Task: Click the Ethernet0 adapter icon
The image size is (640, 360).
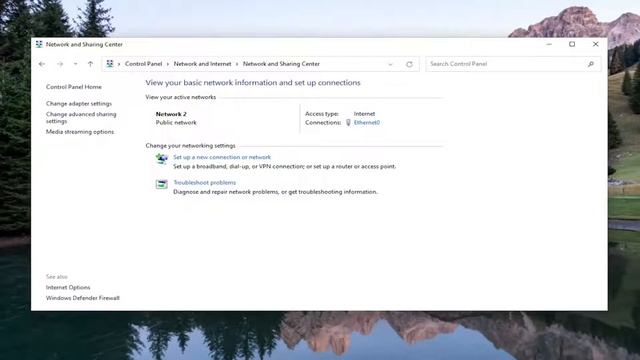Action: pyautogui.click(x=348, y=122)
